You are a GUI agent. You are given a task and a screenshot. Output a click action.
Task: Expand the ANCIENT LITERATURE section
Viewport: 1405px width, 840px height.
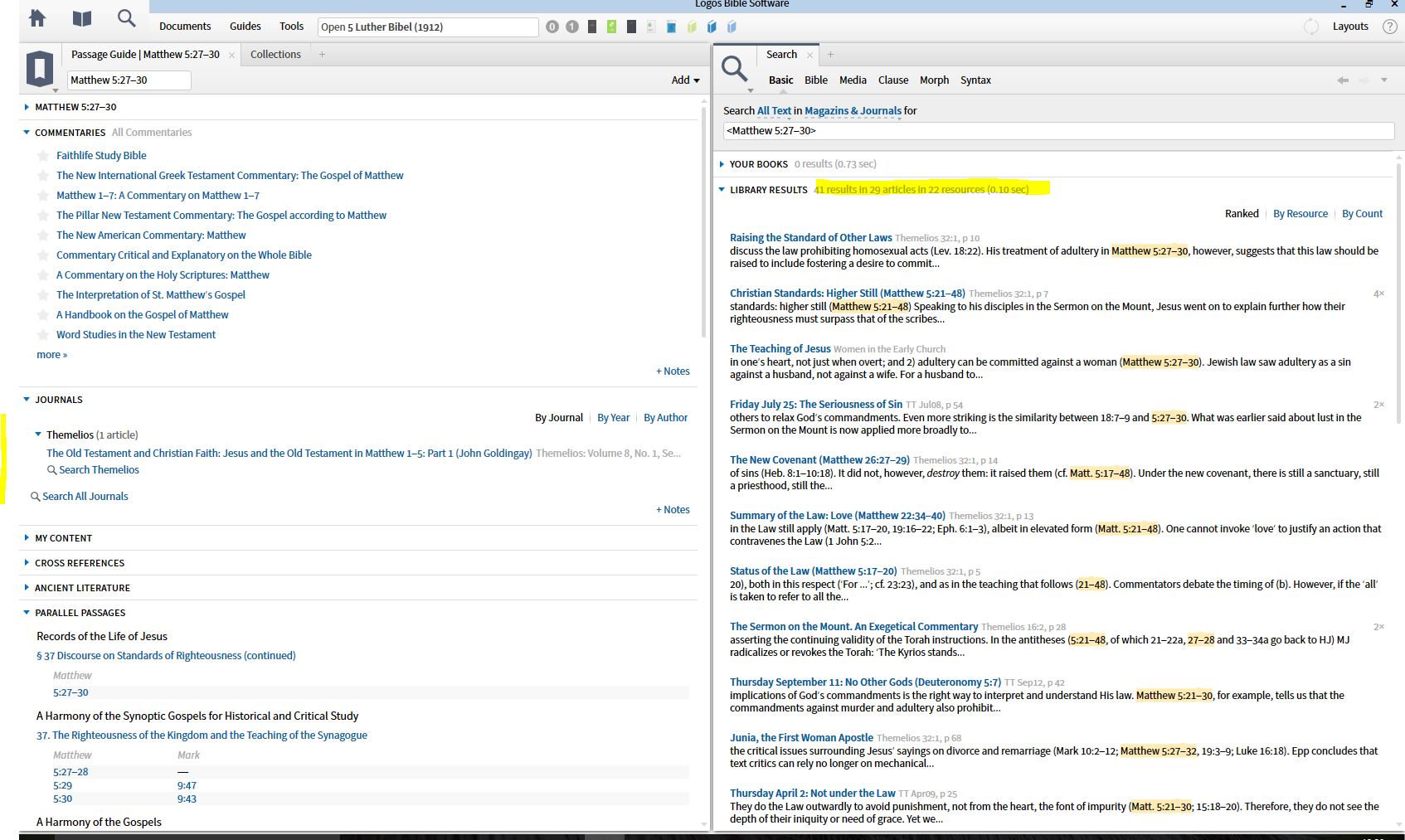click(x=27, y=588)
